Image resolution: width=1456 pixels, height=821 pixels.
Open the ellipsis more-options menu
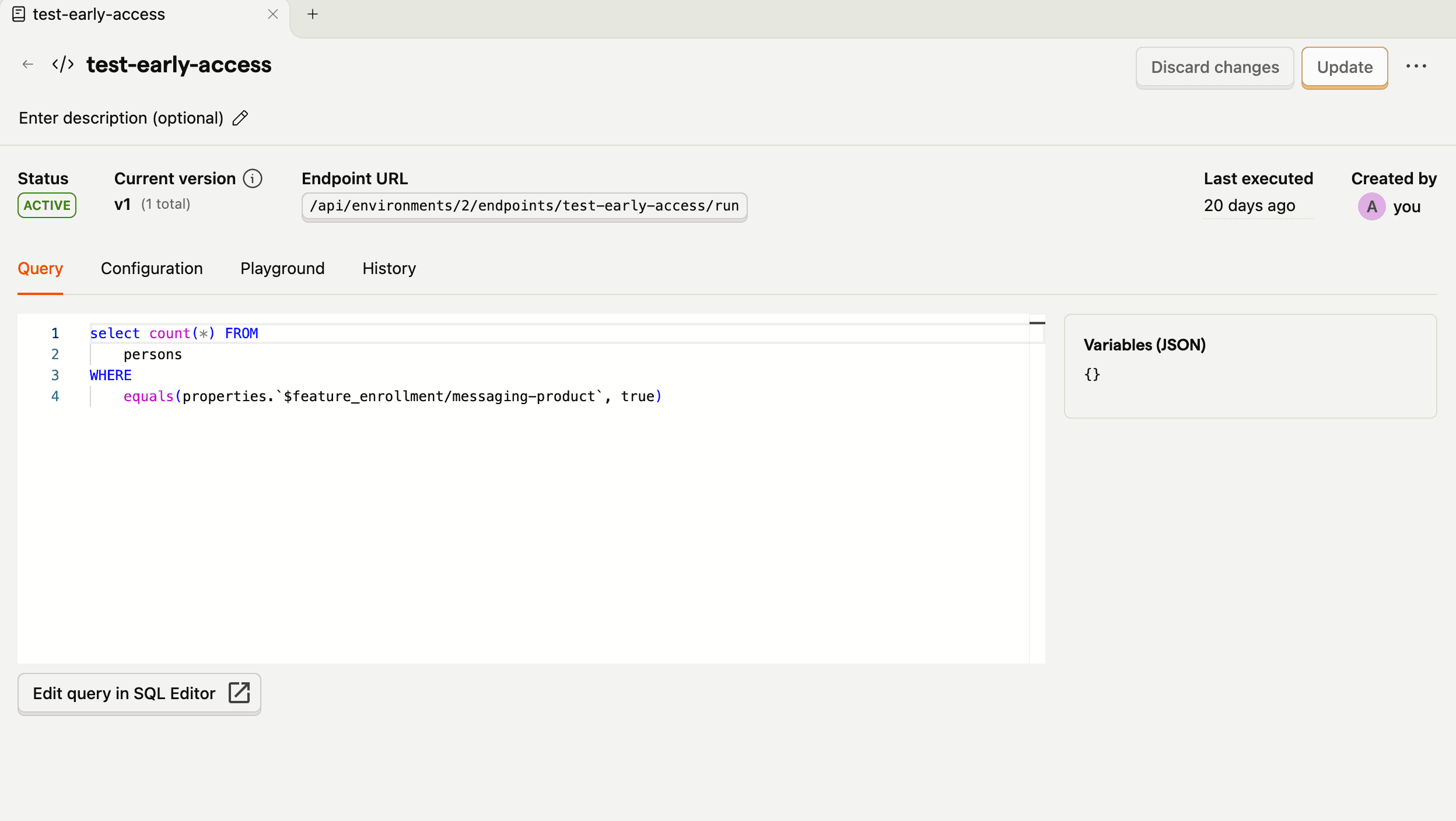[x=1417, y=66]
